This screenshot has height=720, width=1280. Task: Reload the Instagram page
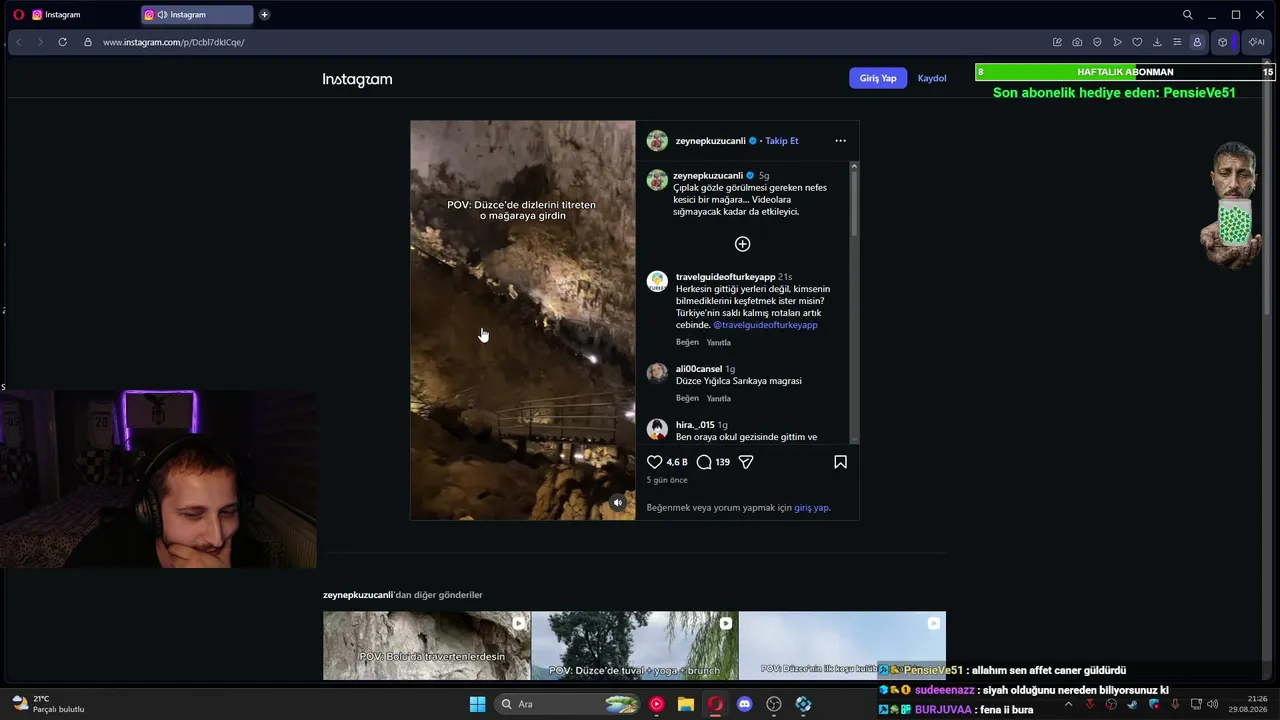coord(62,42)
